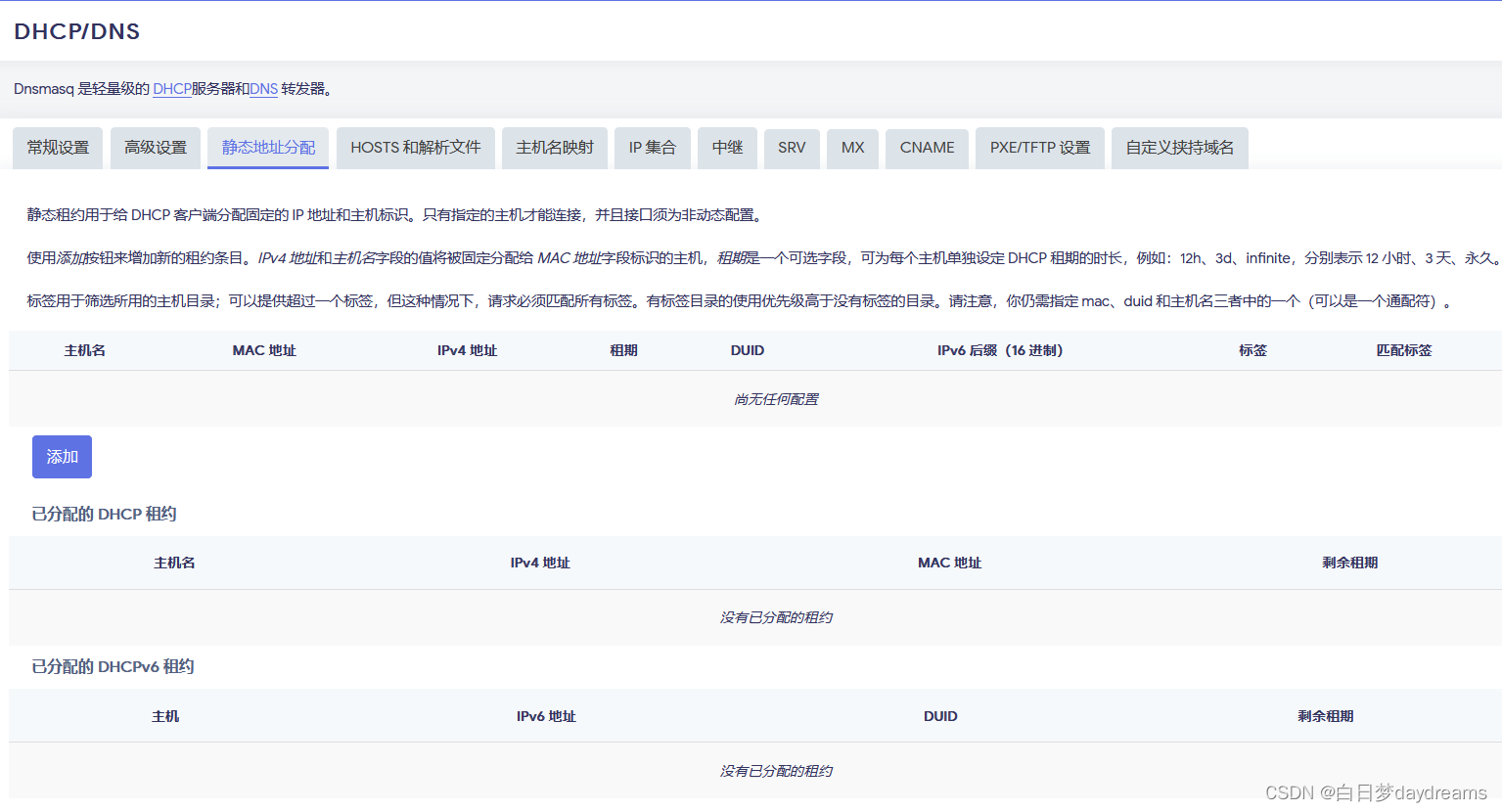The height and width of the screenshot is (812, 1502).
Task: Click the MAC 地址 column header
Action: click(263, 349)
